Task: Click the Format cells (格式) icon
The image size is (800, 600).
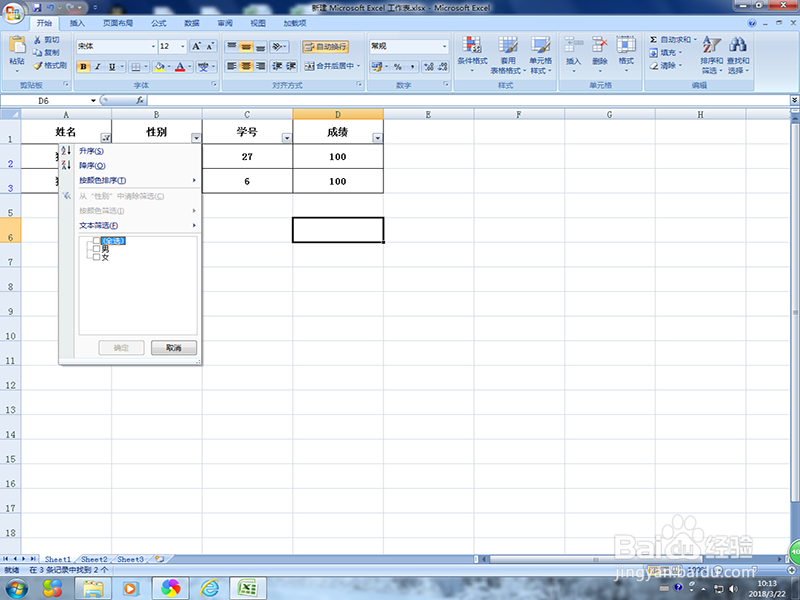Action: coord(626,45)
